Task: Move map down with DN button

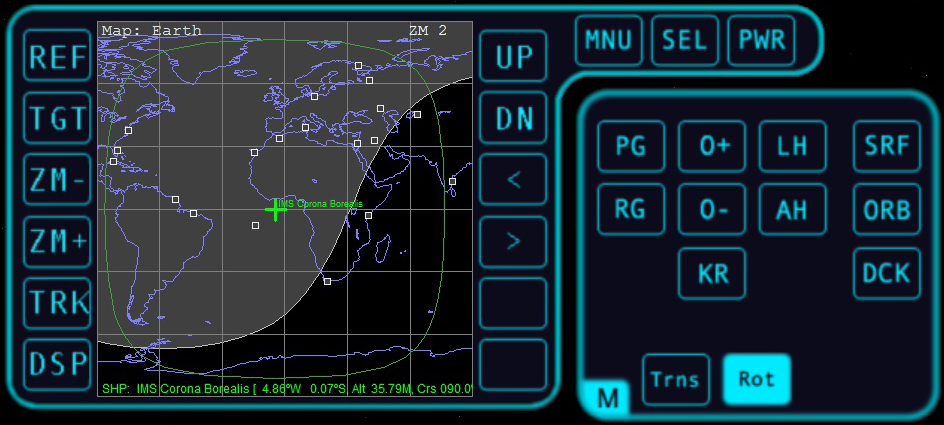Action: point(514,118)
